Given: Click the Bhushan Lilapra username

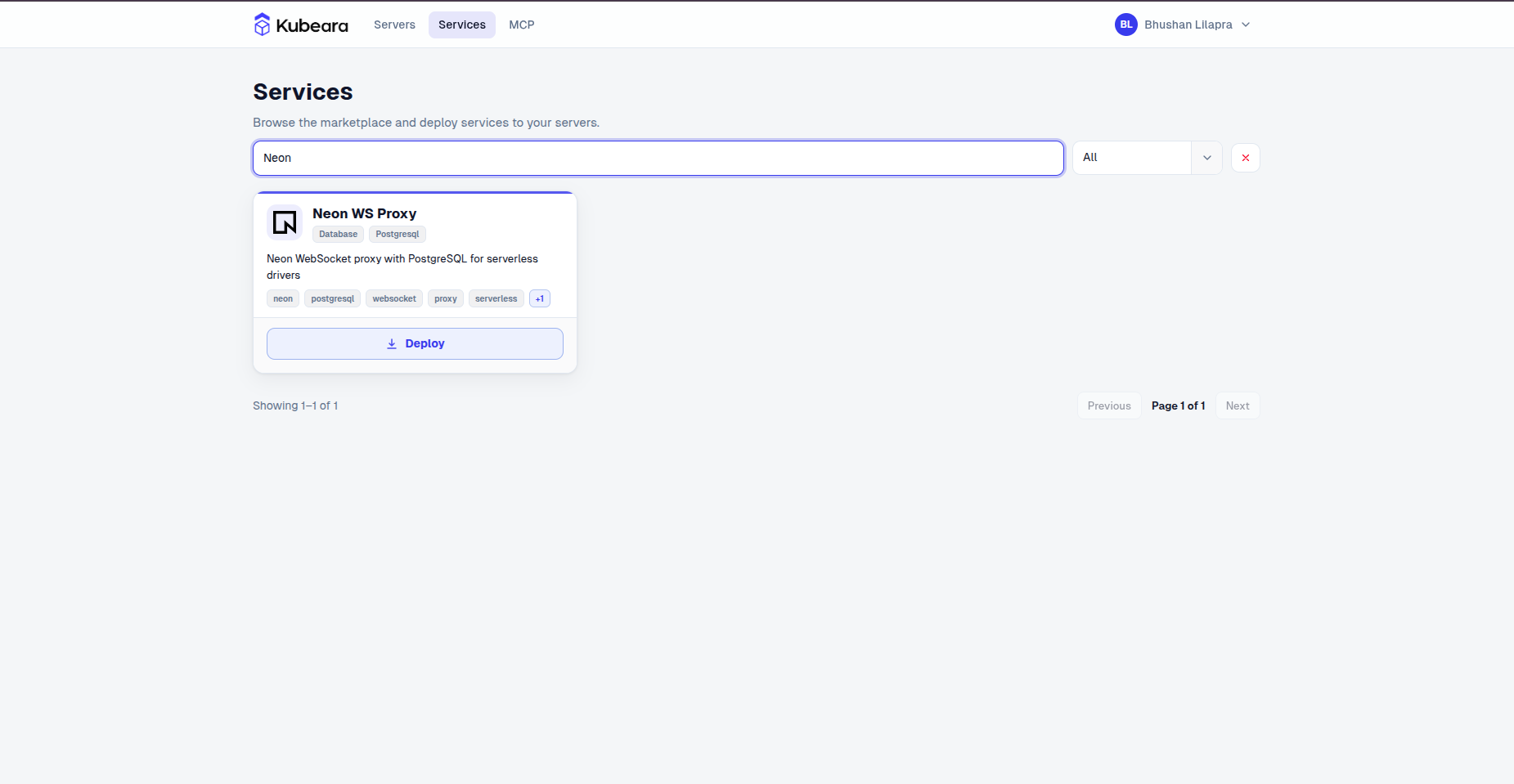Looking at the screenshot, I should (1188, 25).
